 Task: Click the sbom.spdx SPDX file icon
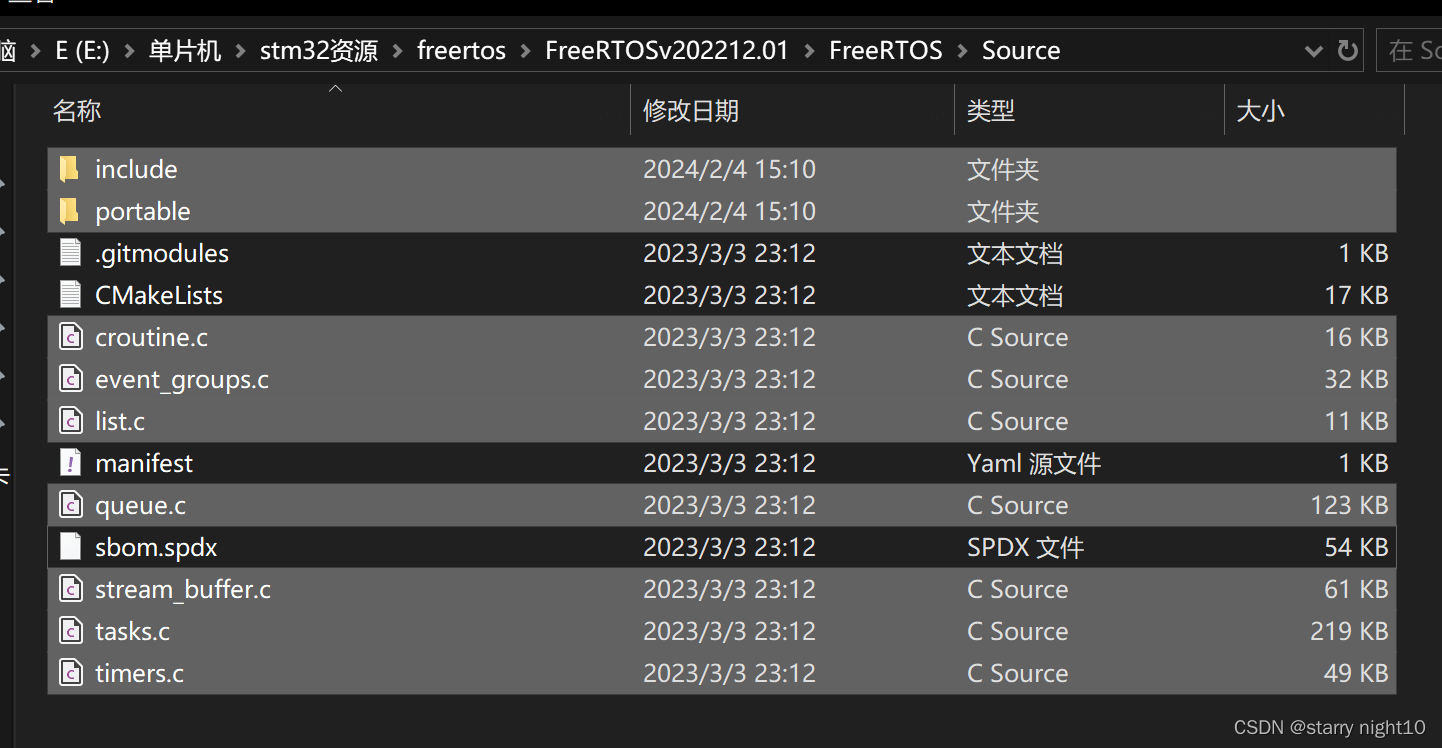pos(70,547)
